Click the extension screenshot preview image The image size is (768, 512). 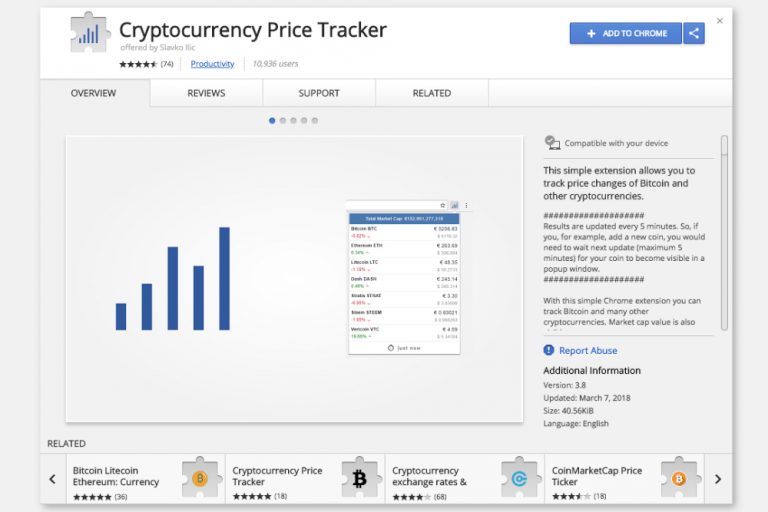tap(294, 279)
